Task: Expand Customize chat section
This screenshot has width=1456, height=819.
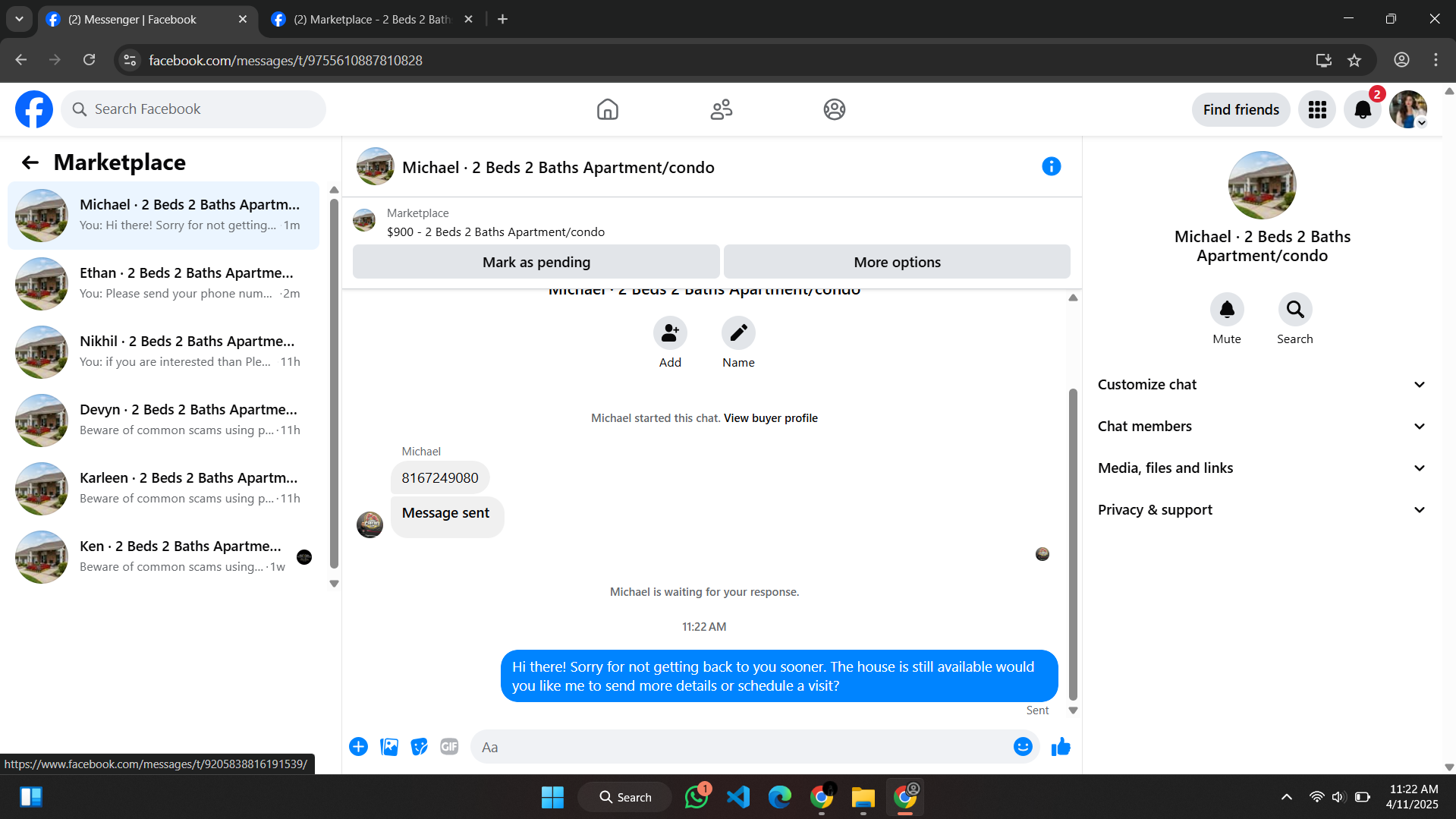Action: click(1262, 385)
